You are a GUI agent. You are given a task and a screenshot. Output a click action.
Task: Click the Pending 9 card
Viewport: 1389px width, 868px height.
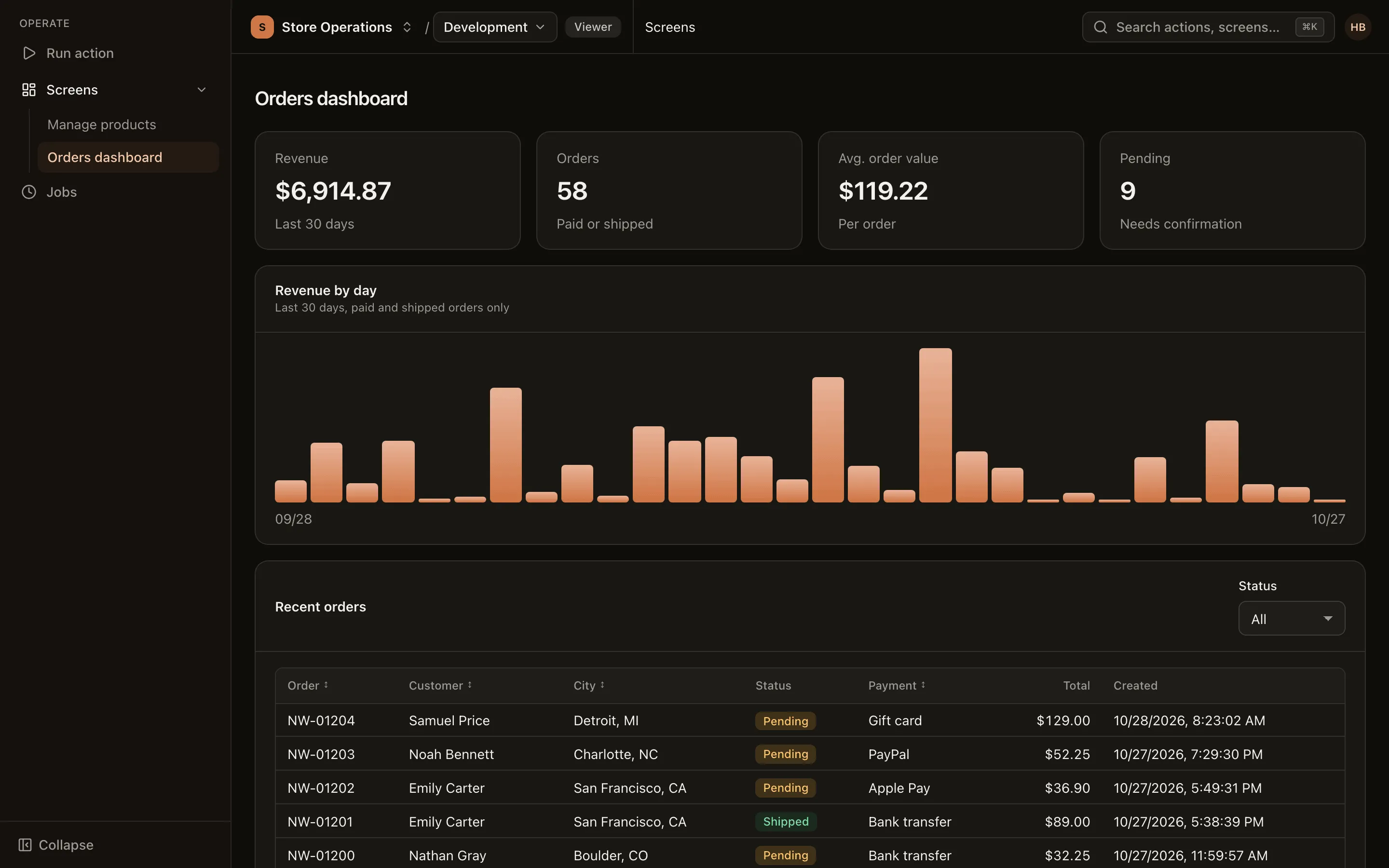(x=1232, y=190)
